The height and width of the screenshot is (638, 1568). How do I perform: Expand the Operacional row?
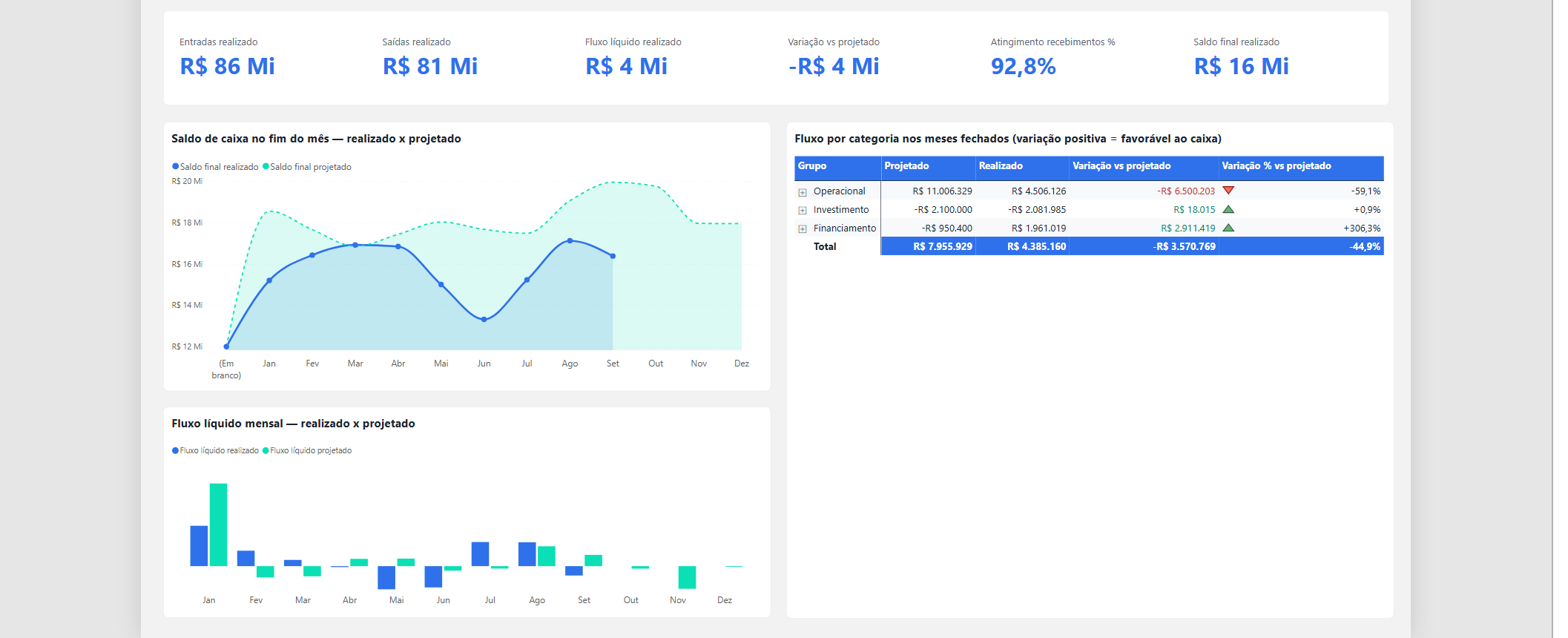802,192
